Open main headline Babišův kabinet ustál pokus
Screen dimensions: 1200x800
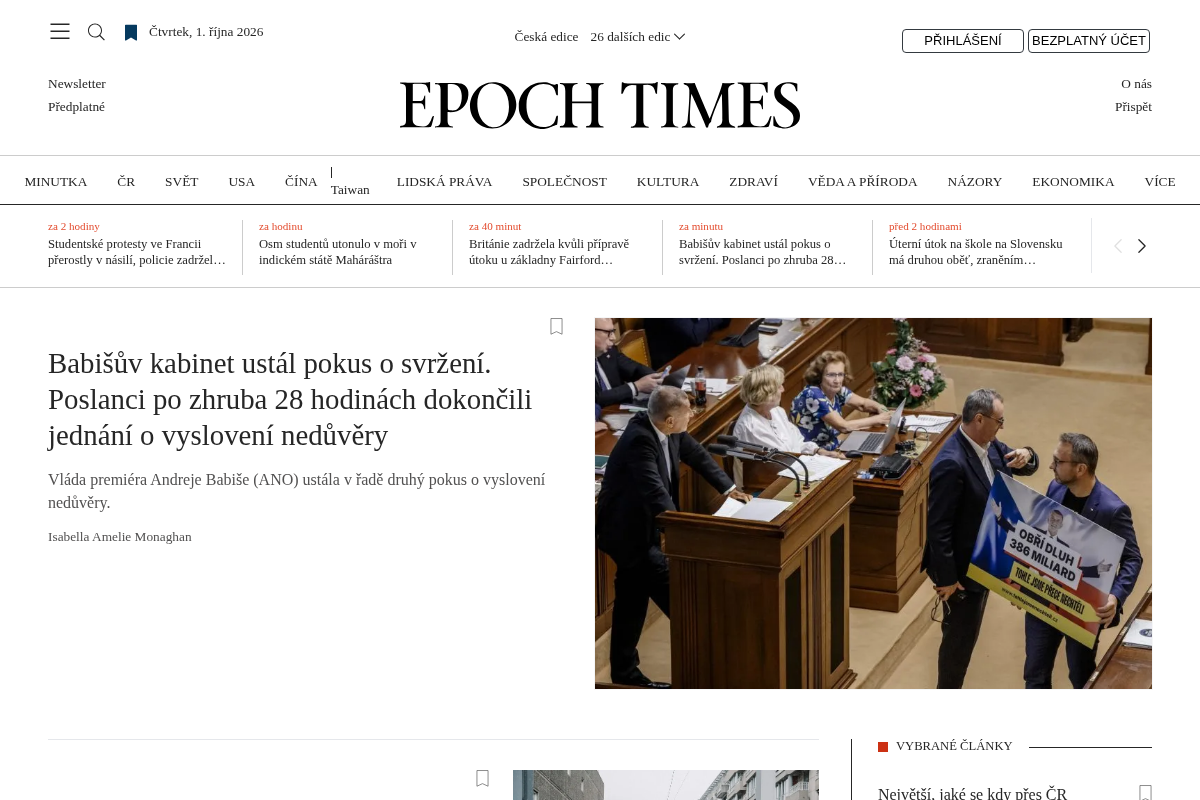290,399
